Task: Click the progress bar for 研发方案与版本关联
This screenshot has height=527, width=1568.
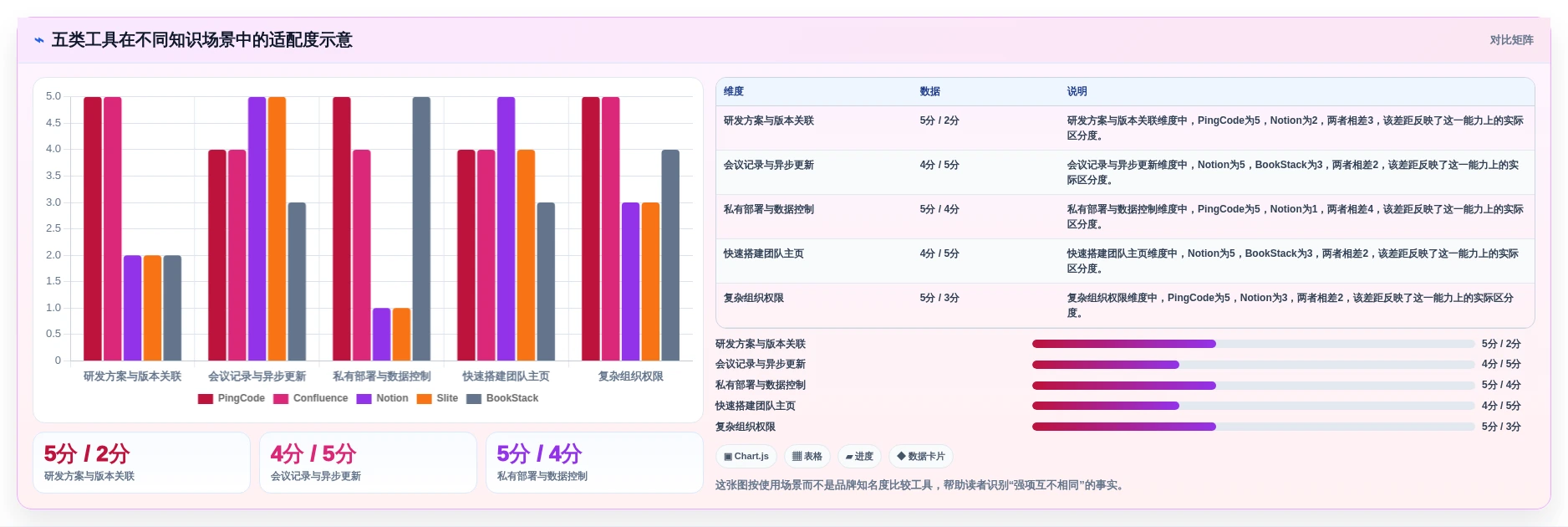Action: tap(1253, 344)
